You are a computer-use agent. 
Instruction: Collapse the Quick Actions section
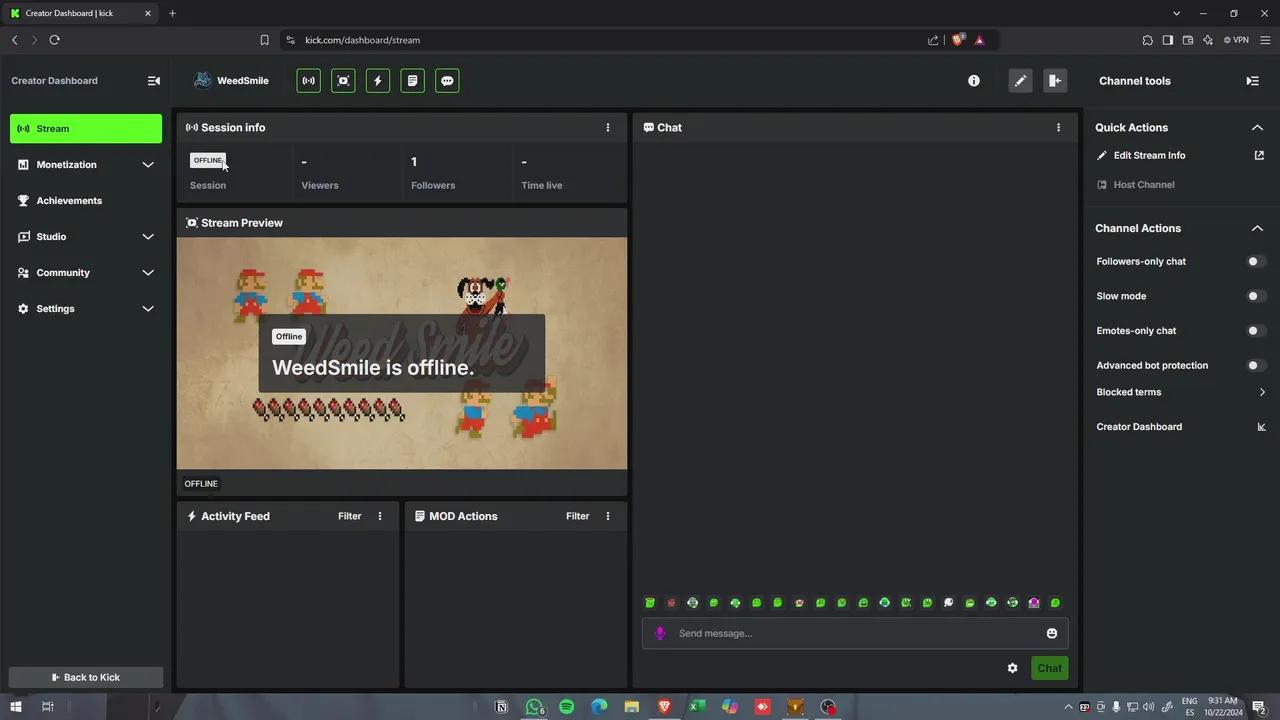(x=1257, y=128)
